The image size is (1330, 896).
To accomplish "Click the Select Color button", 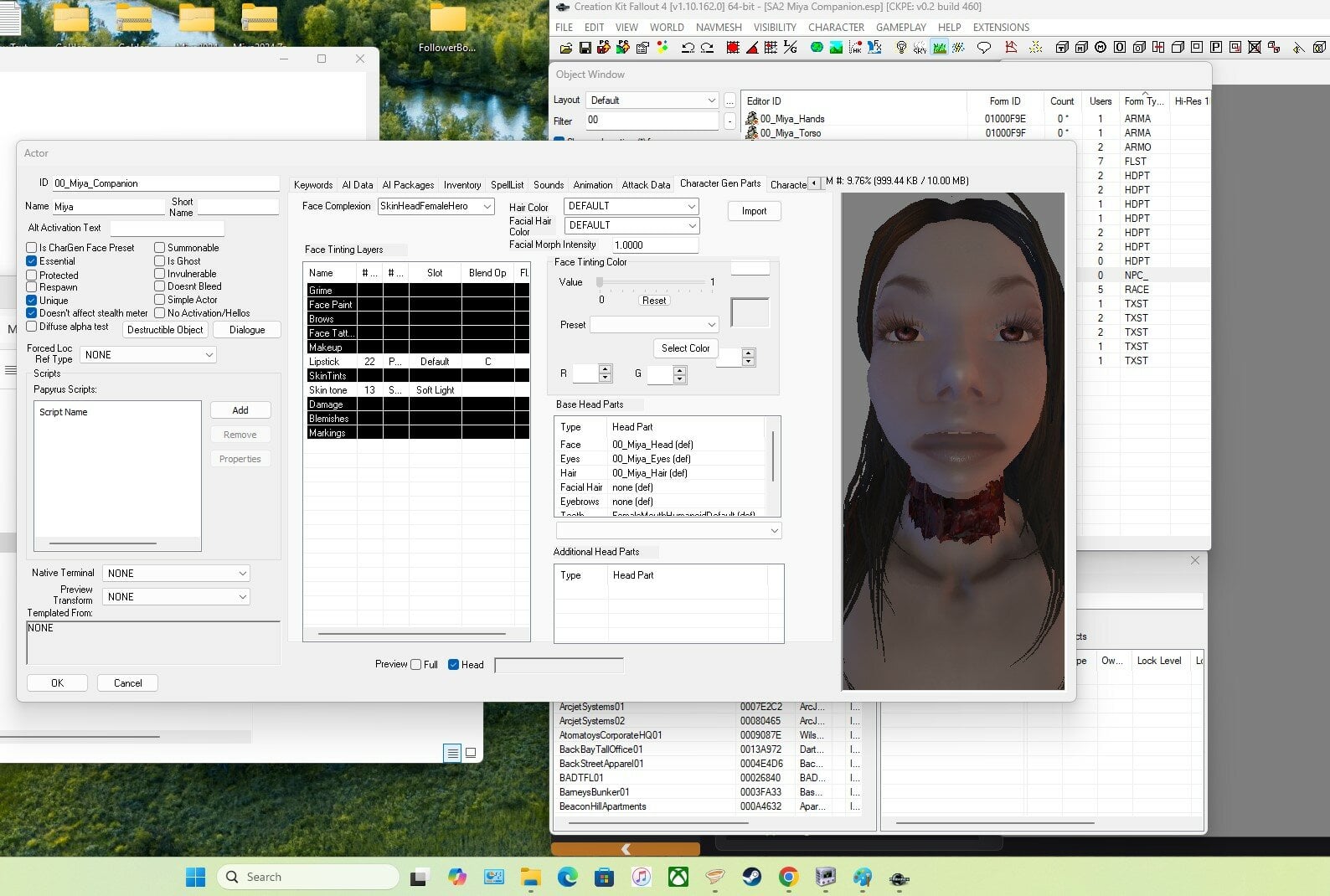I will coord(685,348).
